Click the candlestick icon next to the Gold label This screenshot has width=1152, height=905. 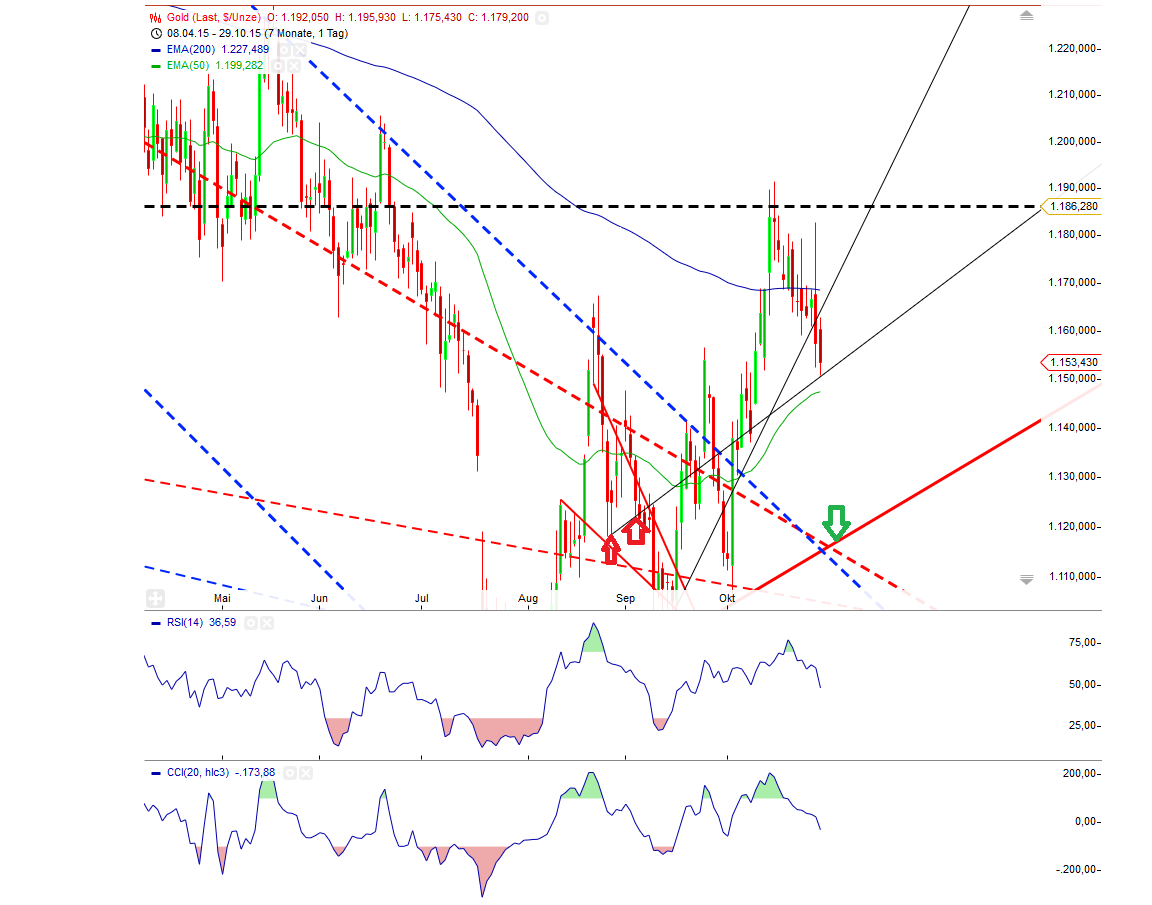coord(154,16)
